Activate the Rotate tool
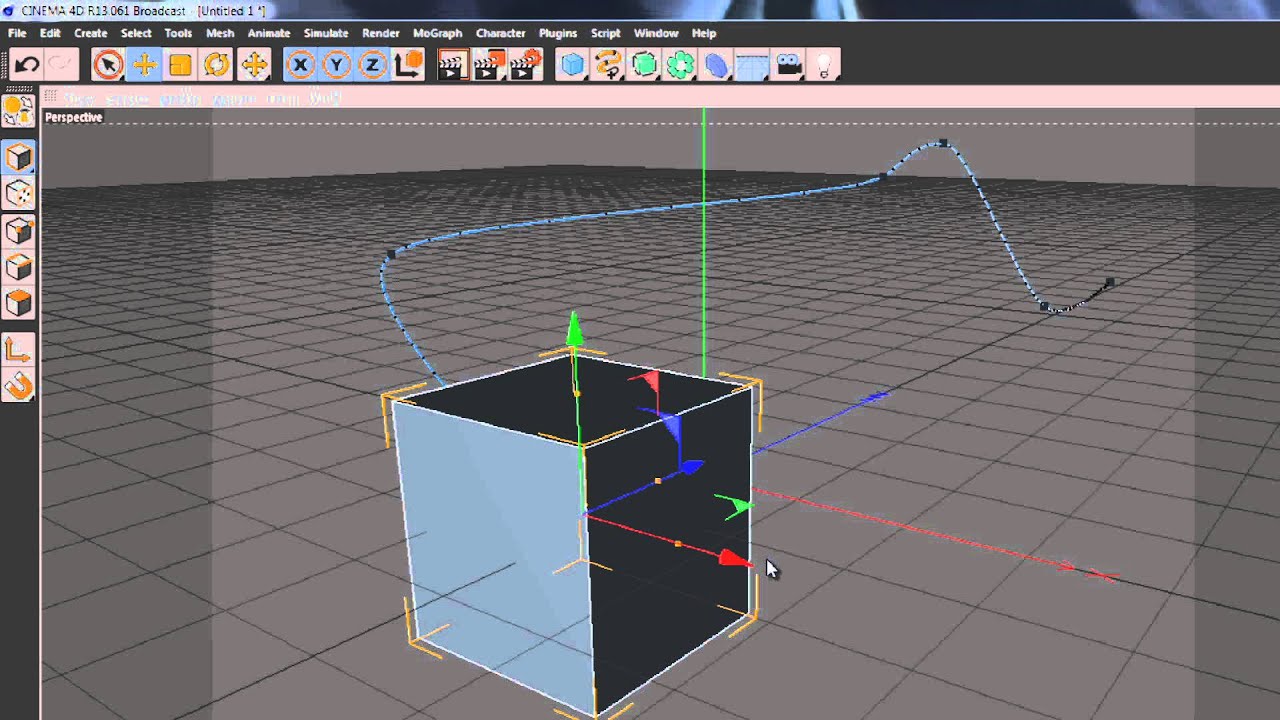The image size is (1280, 720). tap(216, 66)
